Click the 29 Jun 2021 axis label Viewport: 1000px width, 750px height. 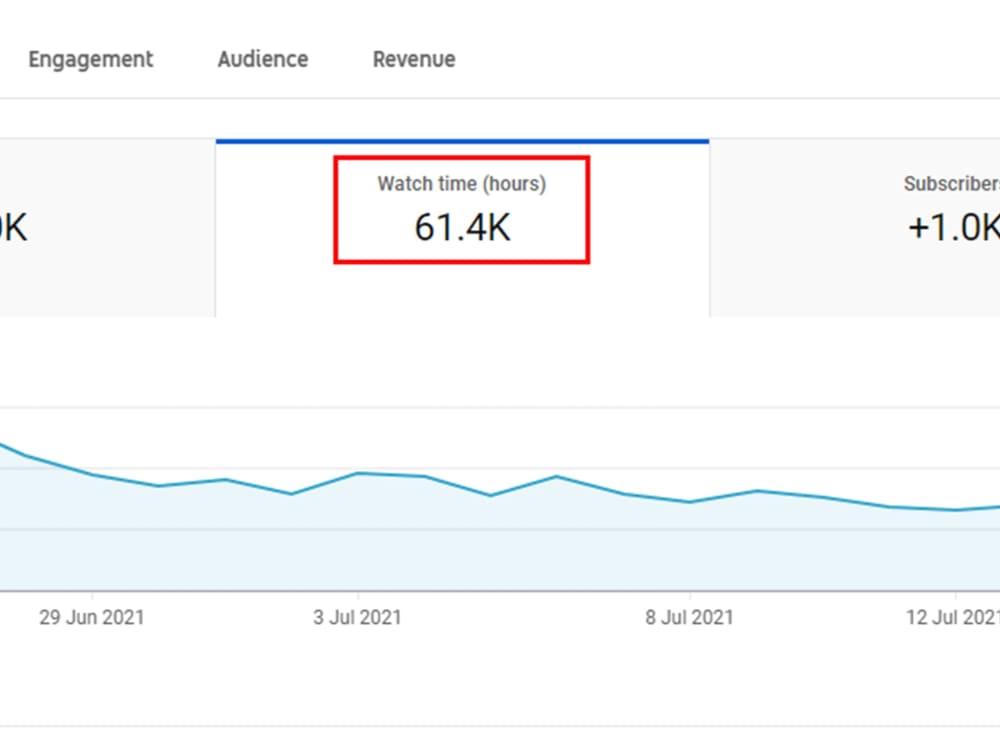point(92,617)
